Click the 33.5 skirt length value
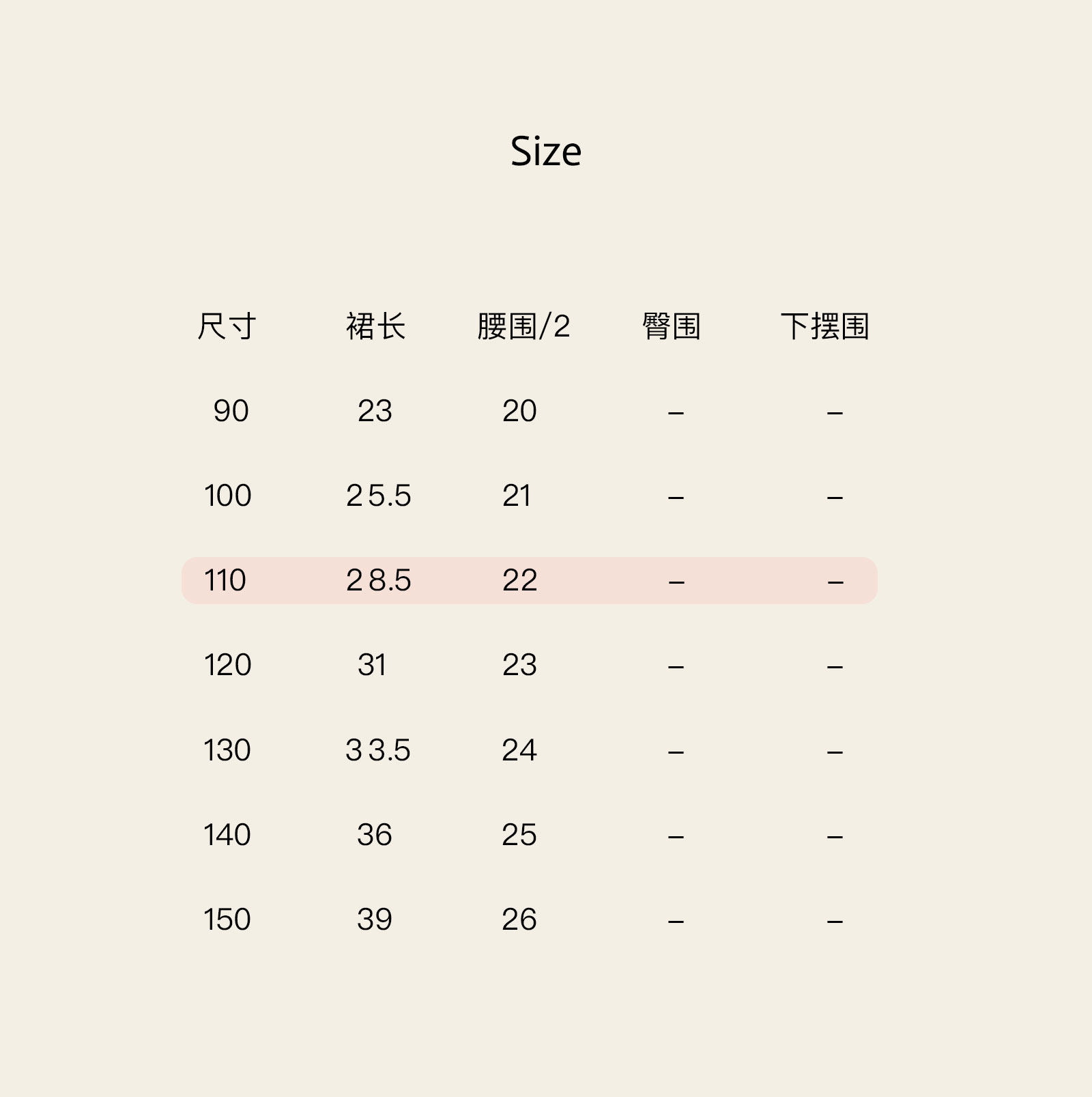Screen dimensions: 1092x1097 click(x=377, y=750)
